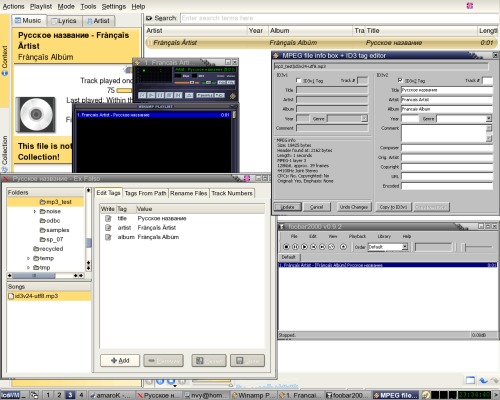Open the Tags From Path tab
The width and height of the screenshot is (500, 400).
coord(145,193)
